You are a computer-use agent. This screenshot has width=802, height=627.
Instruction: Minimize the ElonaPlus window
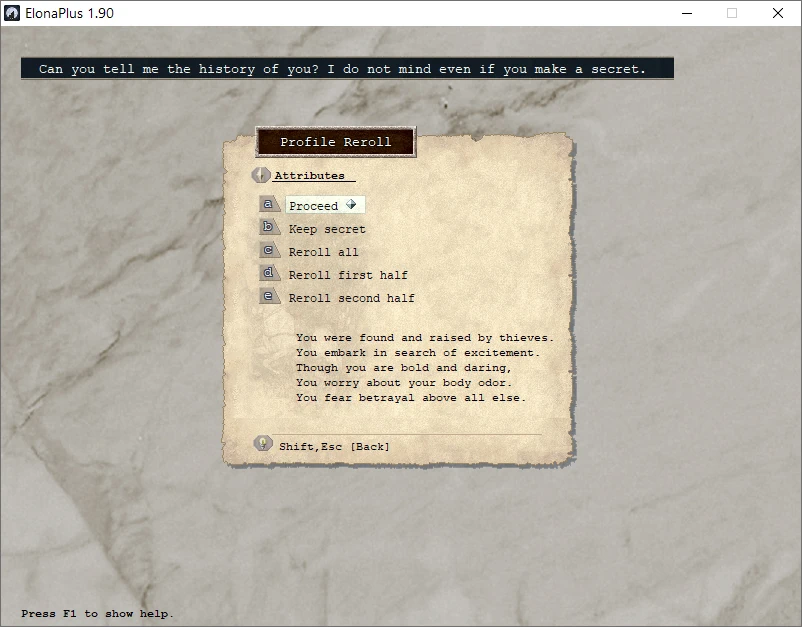[687, 13]
